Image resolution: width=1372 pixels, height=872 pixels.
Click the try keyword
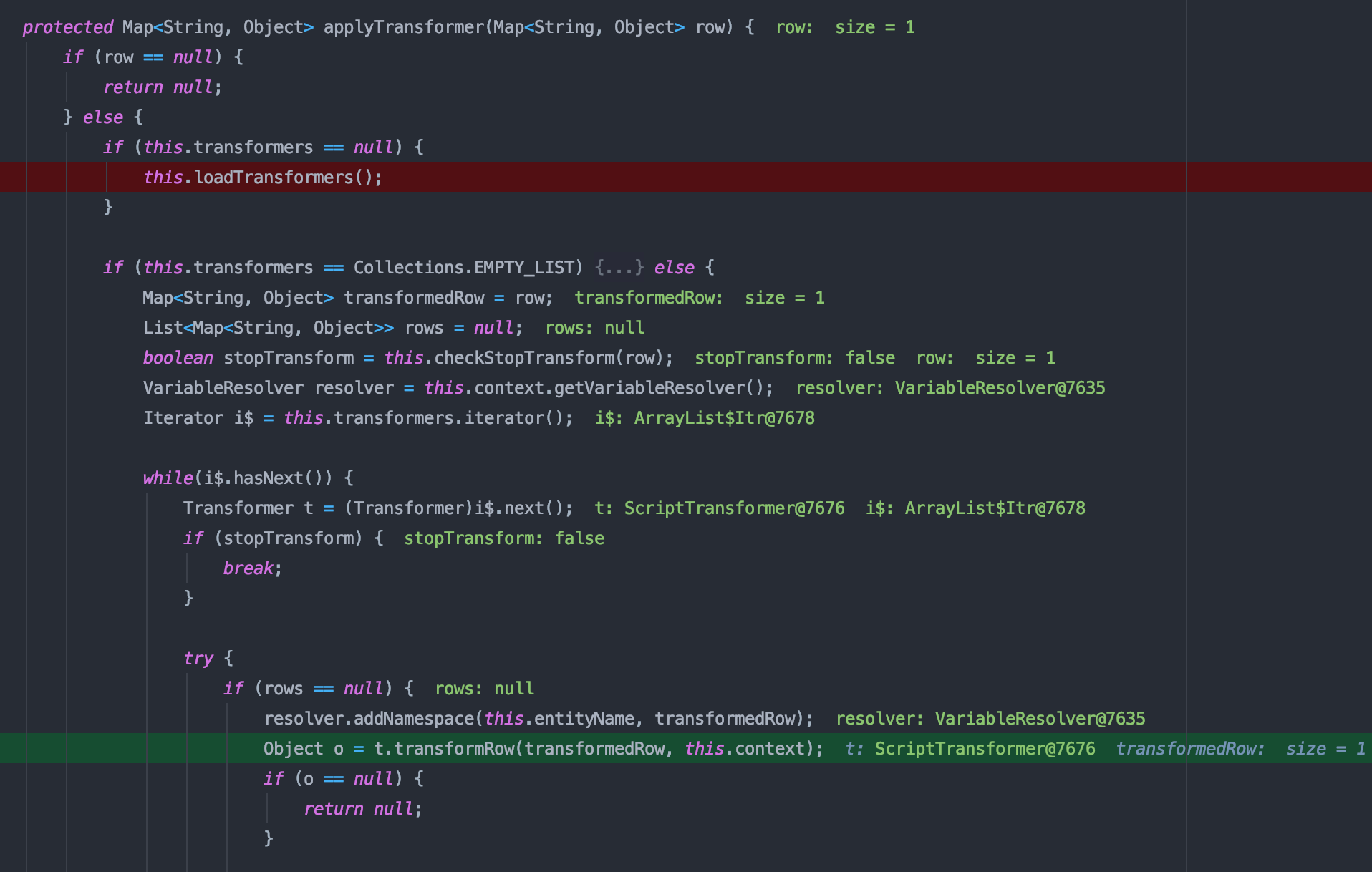(198, 659)
